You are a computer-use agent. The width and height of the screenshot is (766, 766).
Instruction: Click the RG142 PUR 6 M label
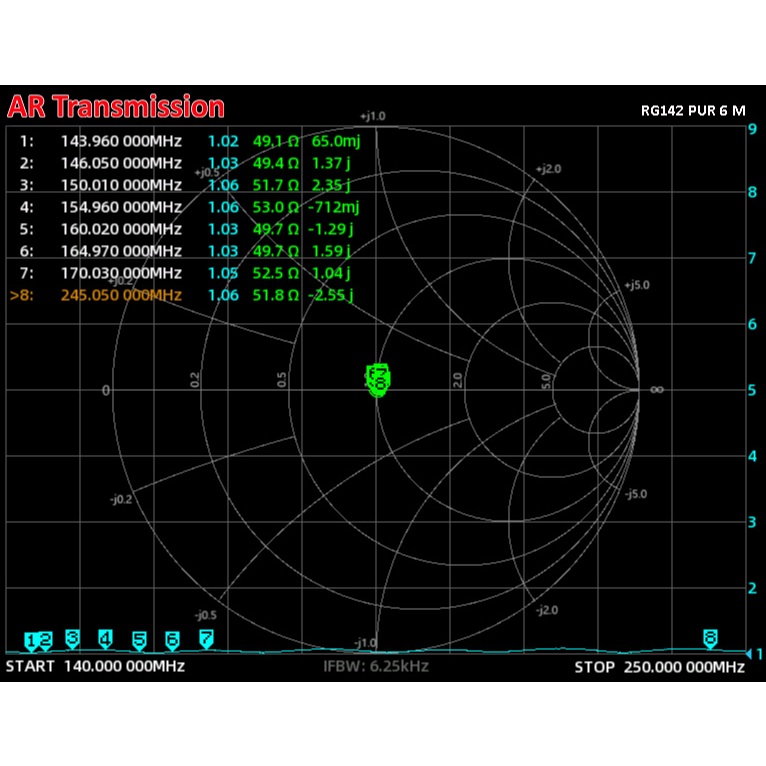coord(693,111)
